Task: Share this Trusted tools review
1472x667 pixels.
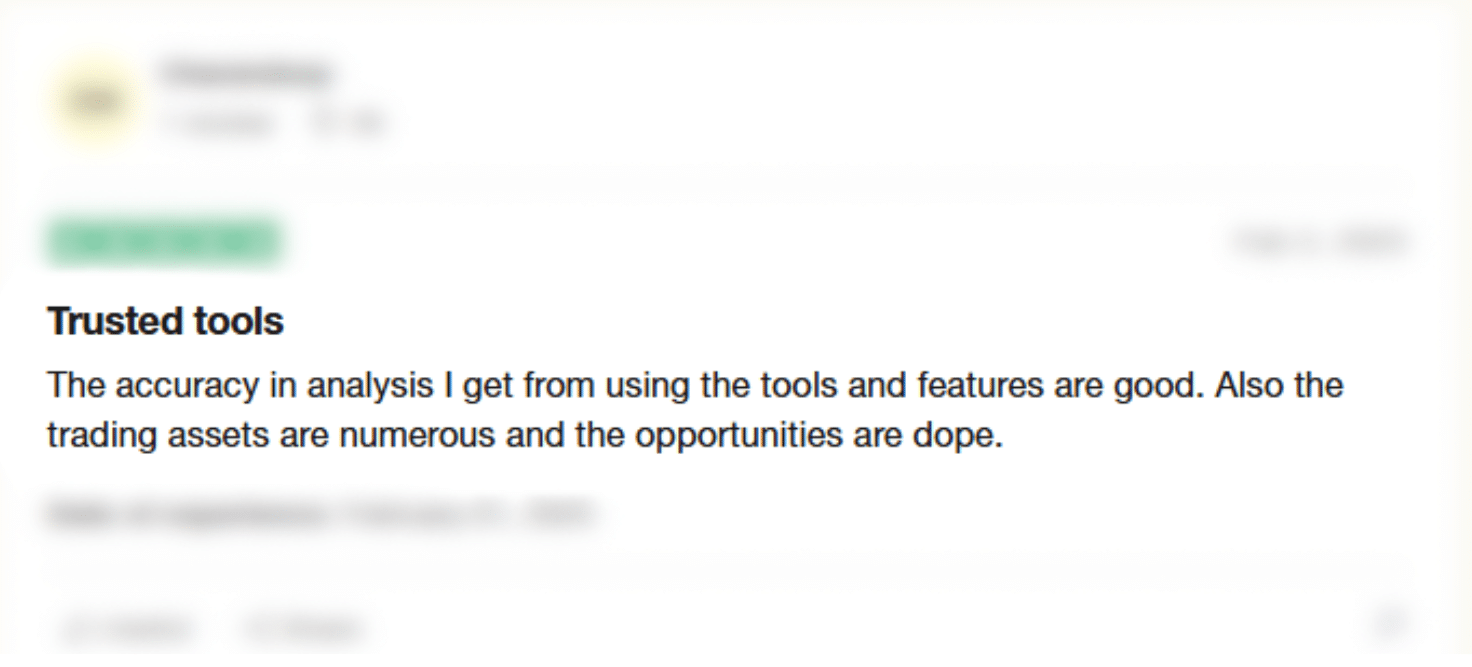Action: 300,628
